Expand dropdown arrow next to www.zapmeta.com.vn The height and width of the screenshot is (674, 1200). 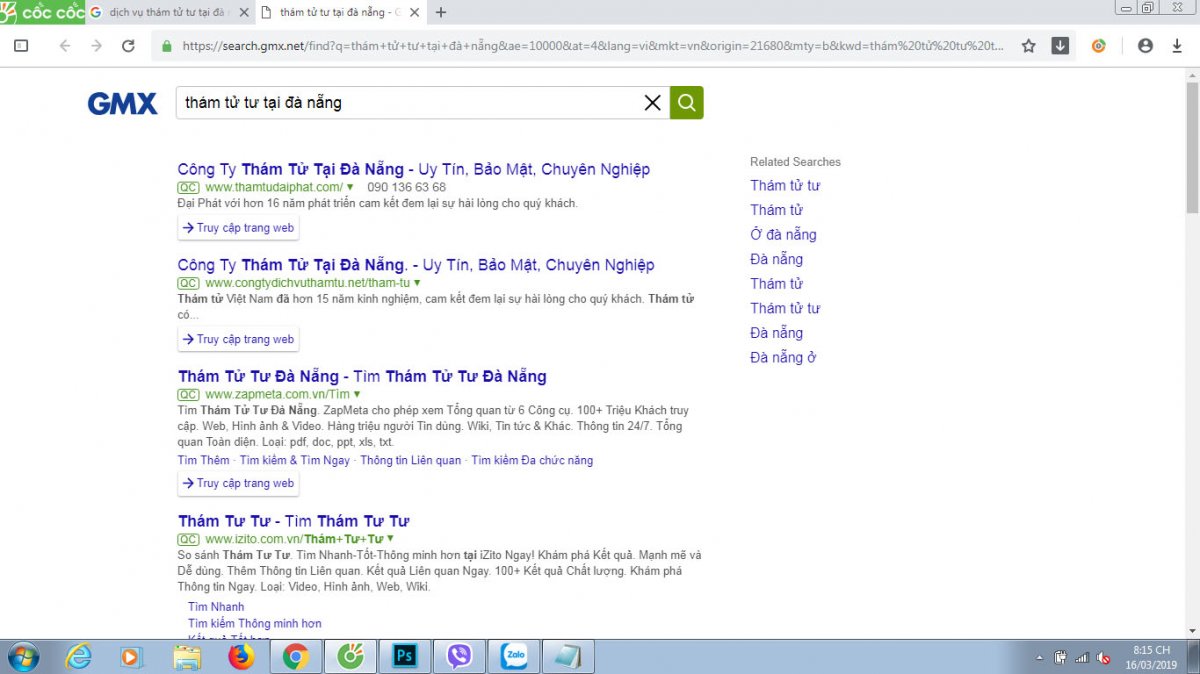tap(357, 394)
